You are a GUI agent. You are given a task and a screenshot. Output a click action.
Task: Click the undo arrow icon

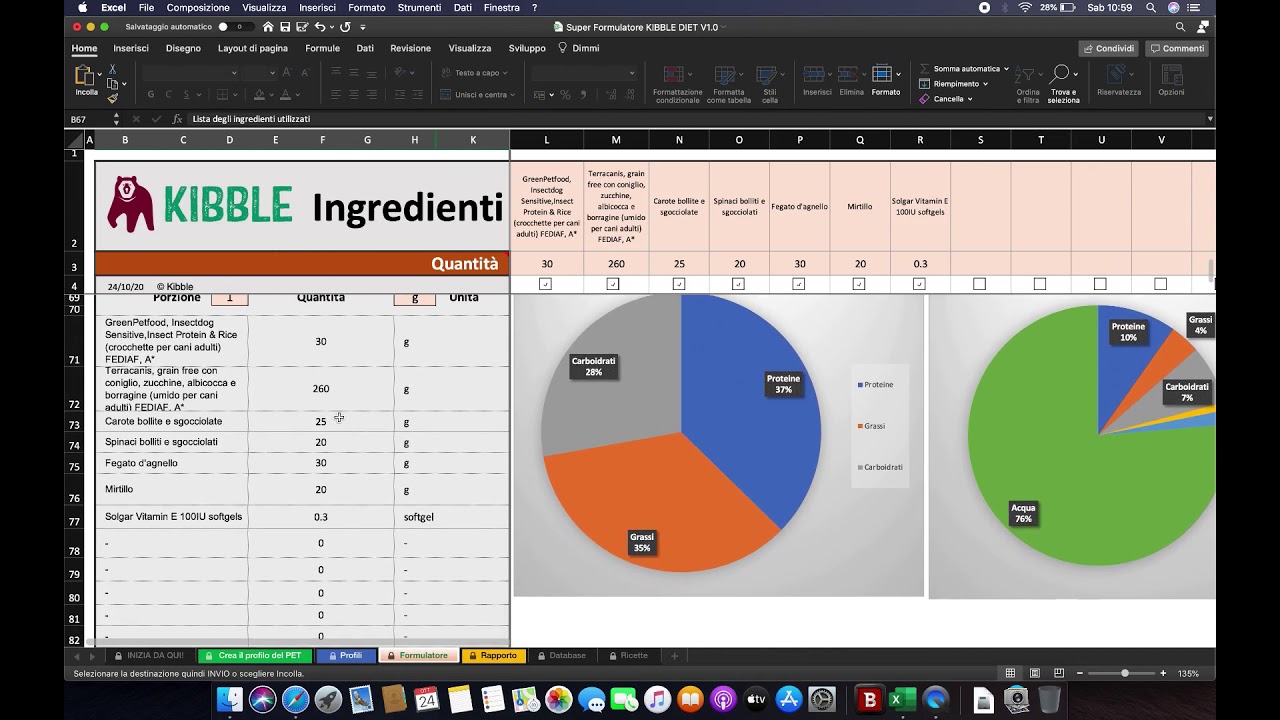[x=320, y=27]
